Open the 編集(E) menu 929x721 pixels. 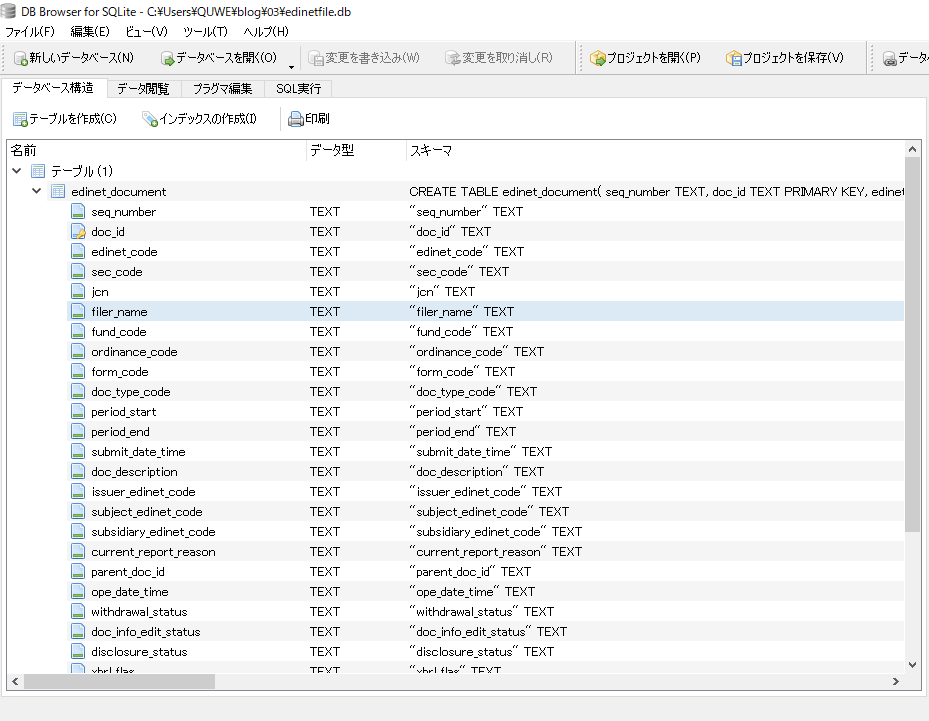(90, 31)
